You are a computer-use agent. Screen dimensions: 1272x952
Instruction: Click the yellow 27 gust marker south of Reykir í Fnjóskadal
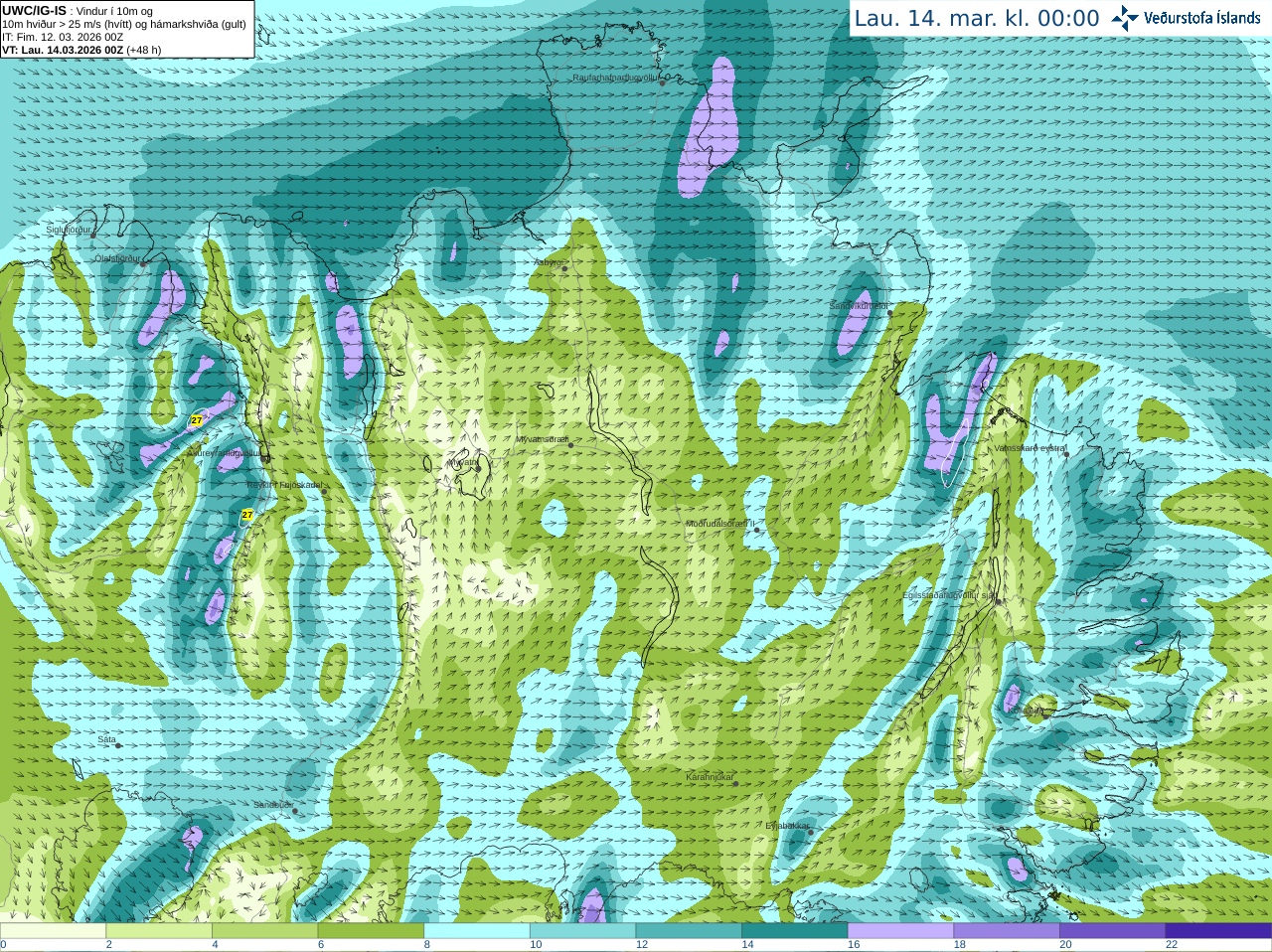247,515
